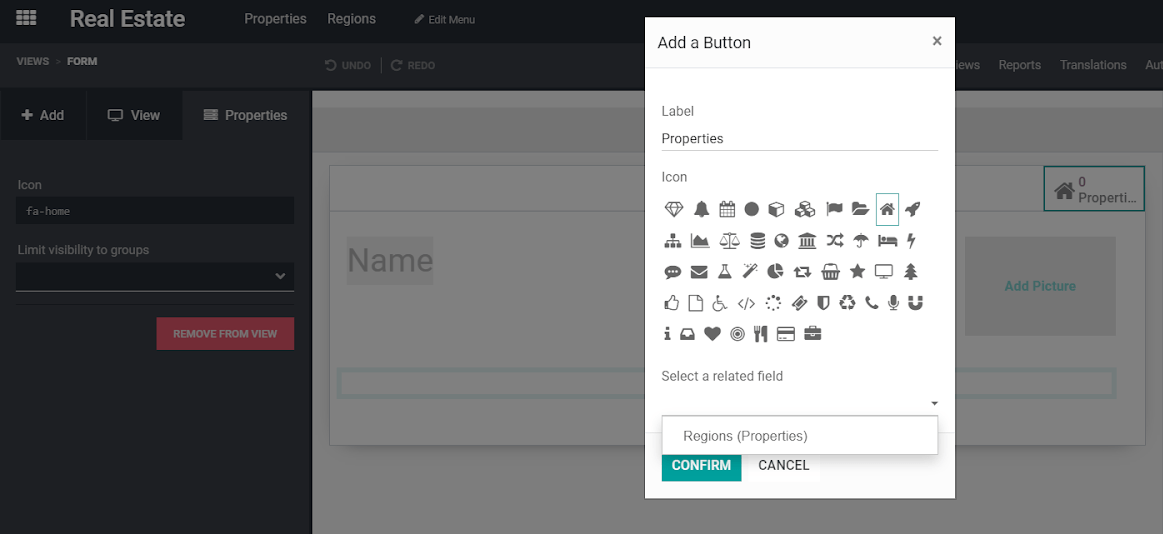This screenshot has height=534, width=1163.
Task: Open the Regions menu
Action: [x=351, y=19]
